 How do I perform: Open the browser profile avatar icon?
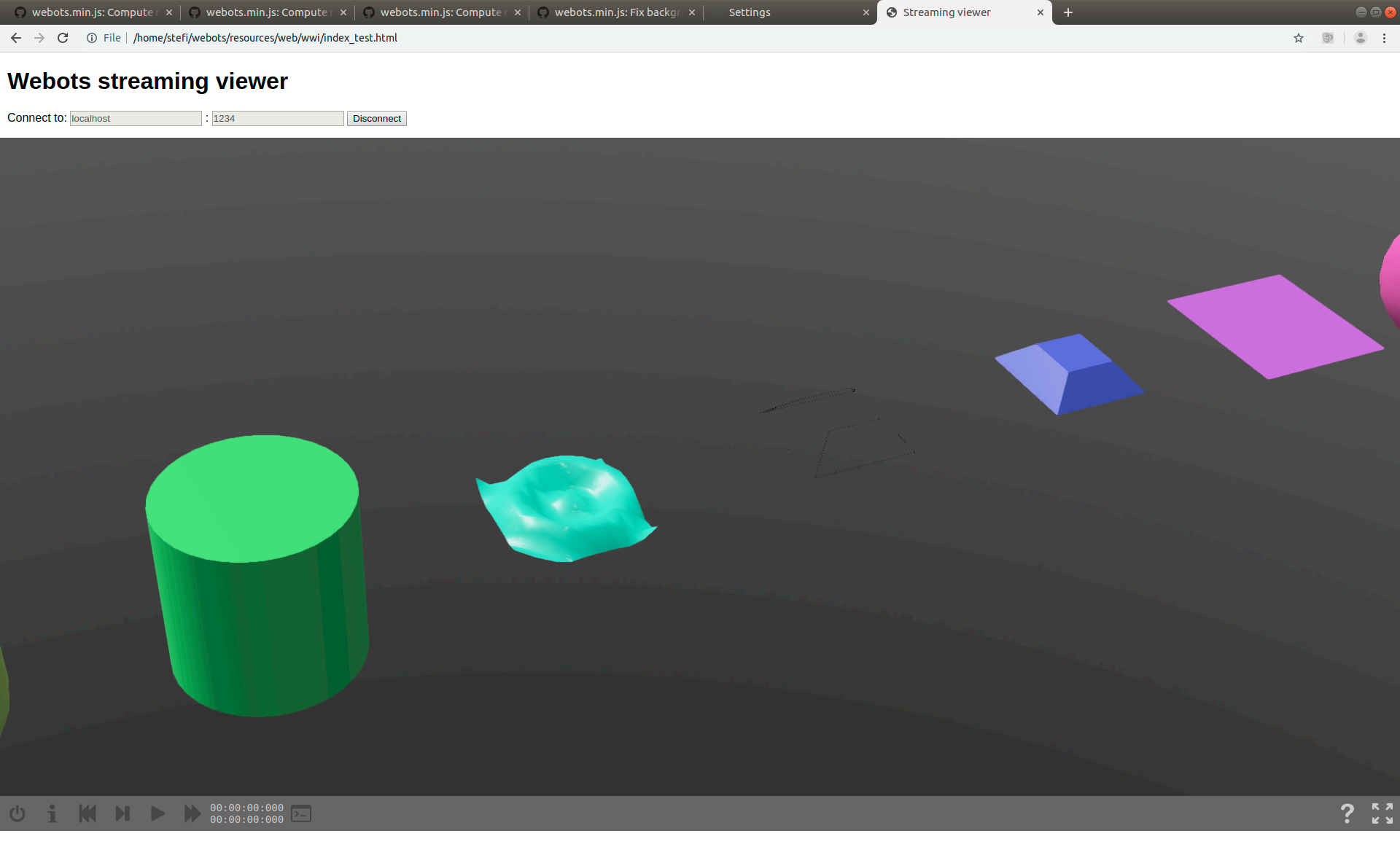pos(1360,38)
